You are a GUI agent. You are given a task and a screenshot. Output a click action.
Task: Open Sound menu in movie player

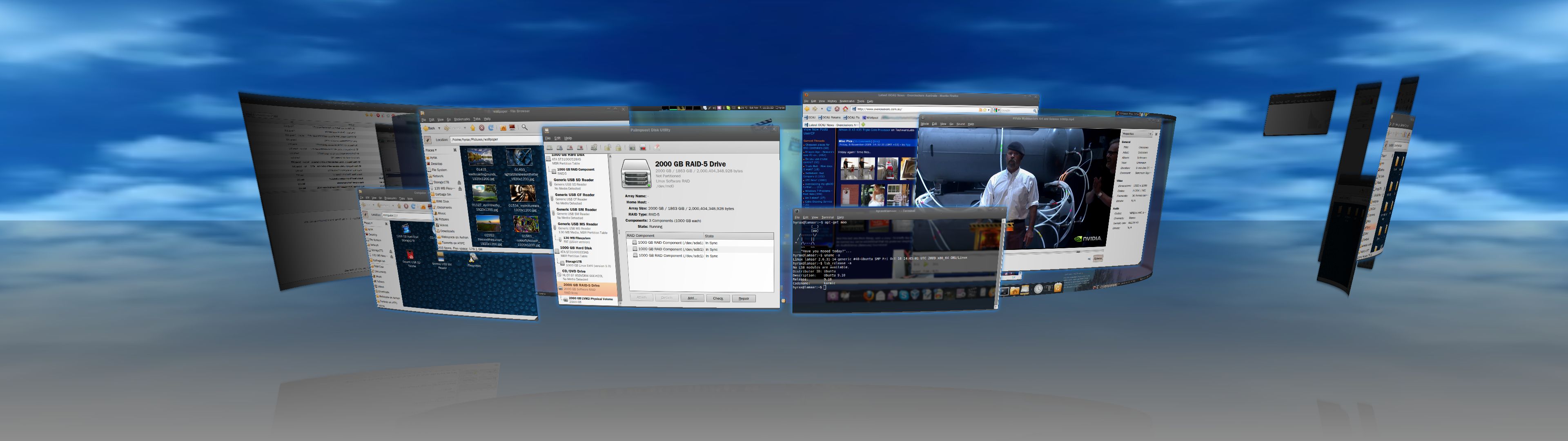(960, 124)
